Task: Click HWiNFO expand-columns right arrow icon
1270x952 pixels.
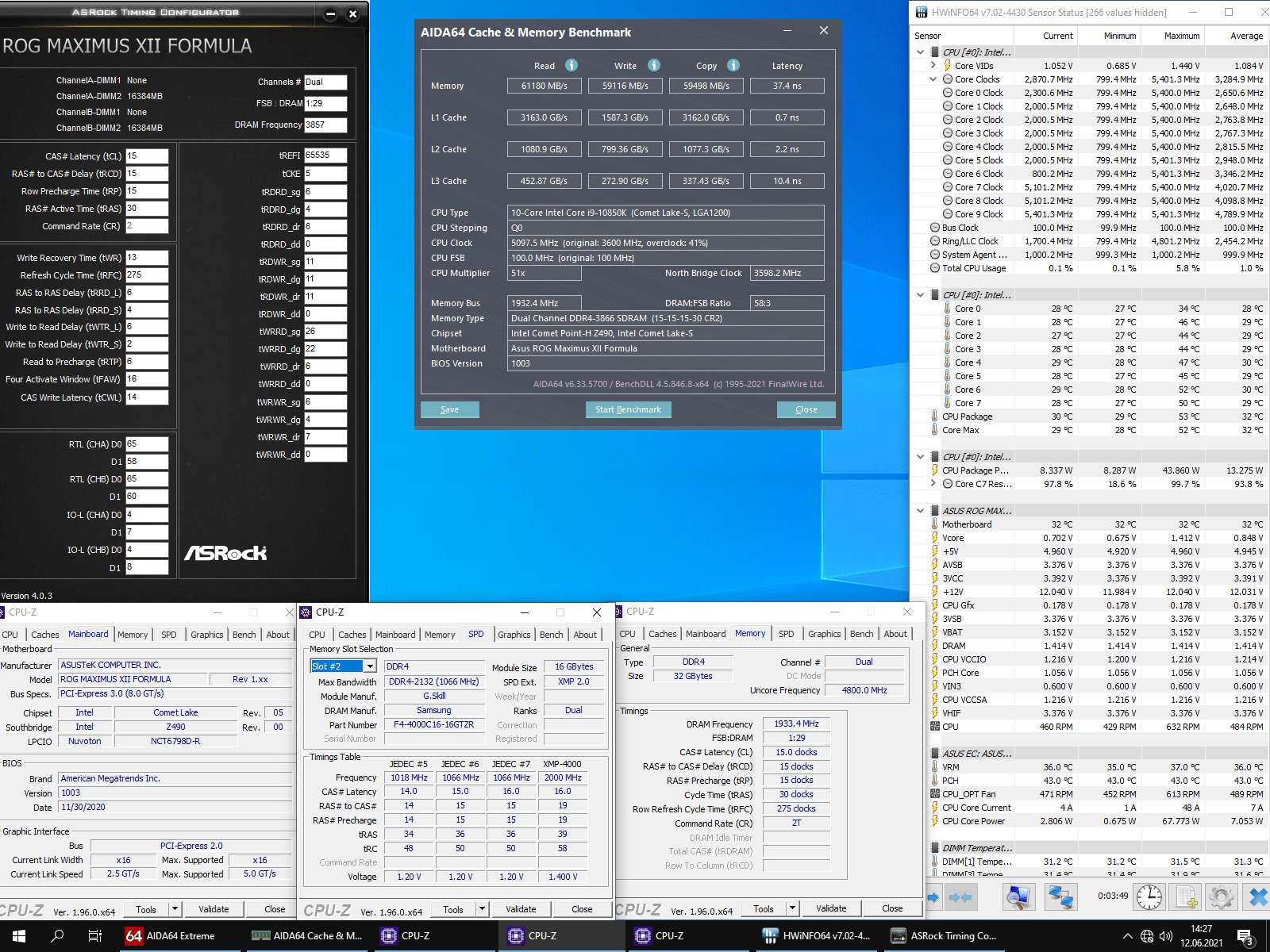Action: pyautogui.click(x=933, y=897)
